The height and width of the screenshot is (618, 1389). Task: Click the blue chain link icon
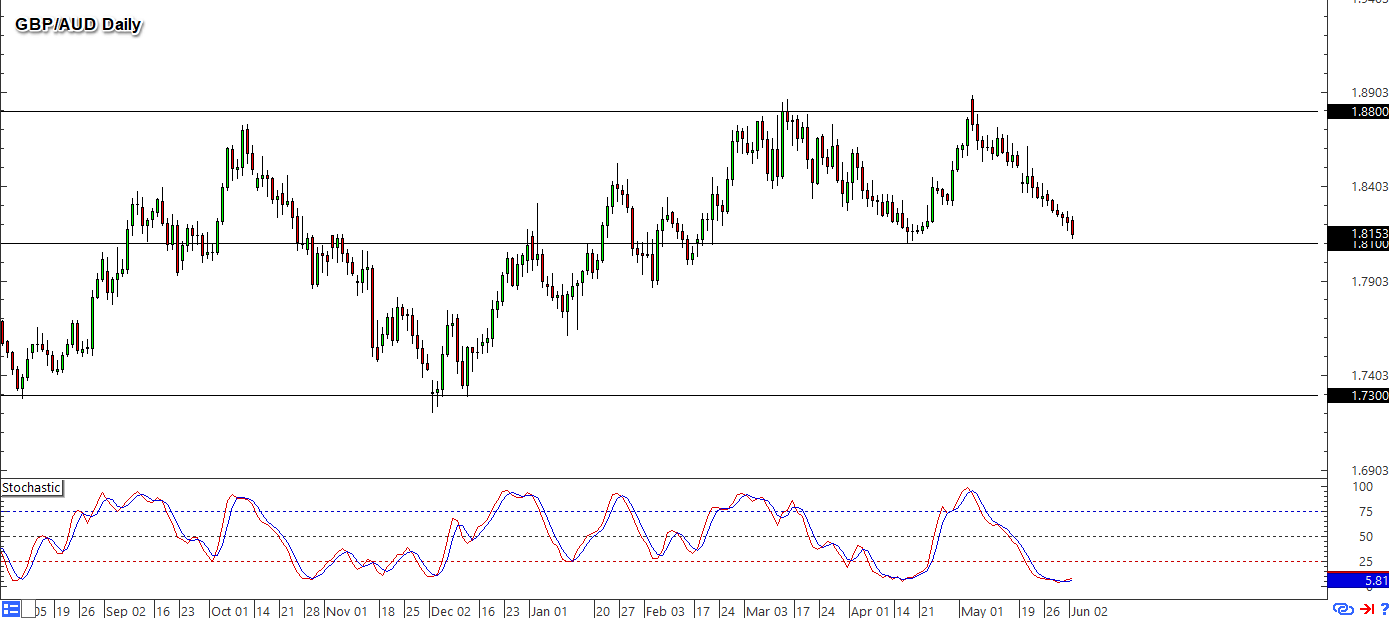click(1342, 609)
